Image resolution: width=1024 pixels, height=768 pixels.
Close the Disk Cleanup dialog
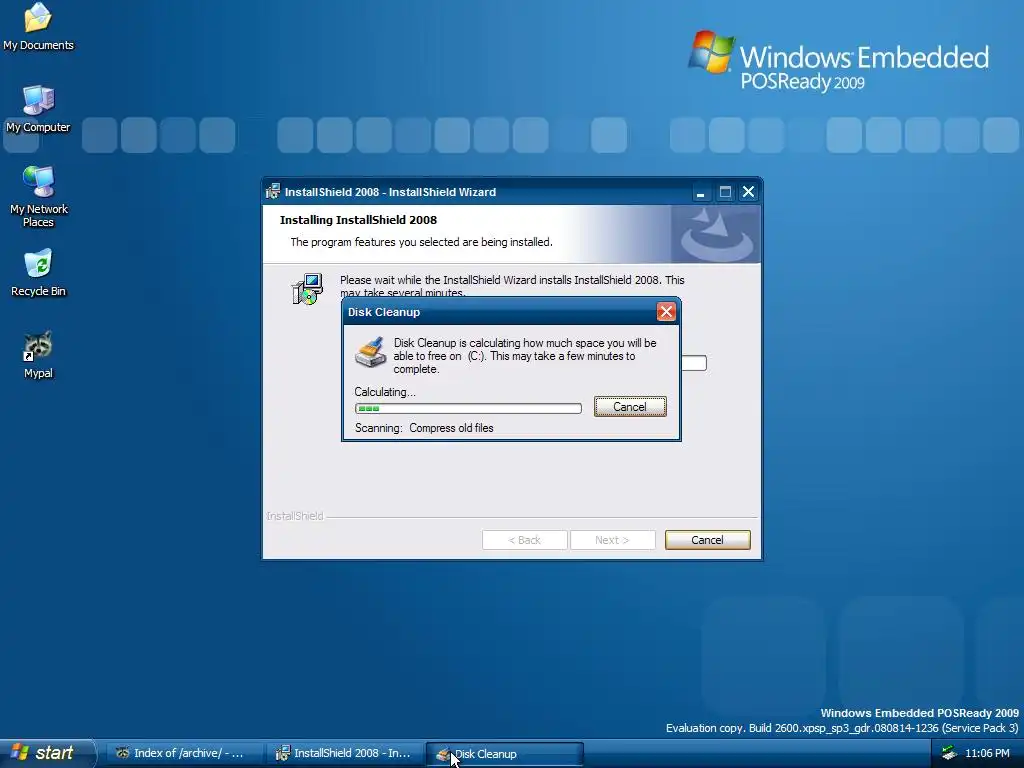pyautogui.click(x=666, y=312)
